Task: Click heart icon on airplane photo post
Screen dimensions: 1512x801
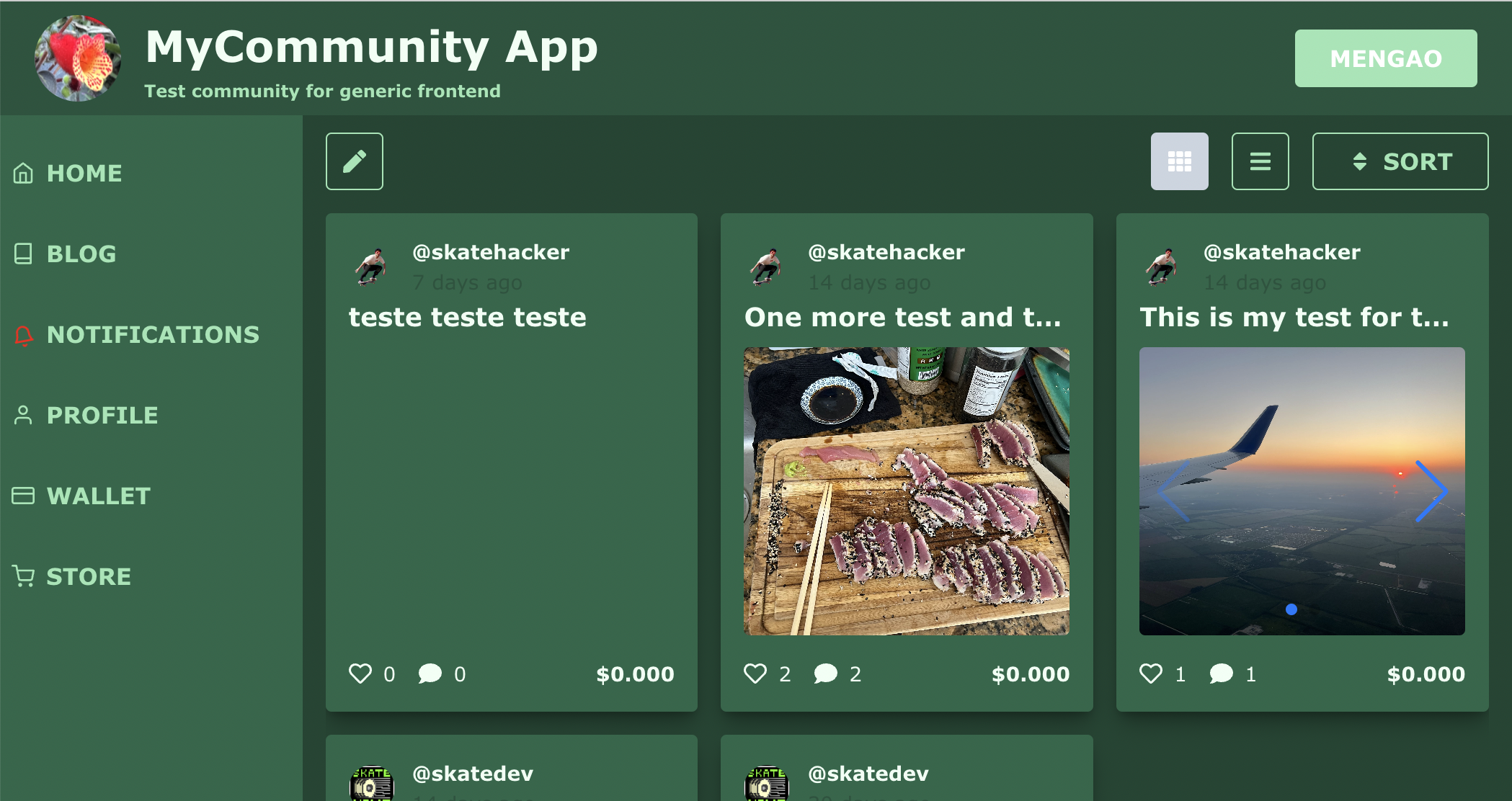Action: tap(1150, 674)
